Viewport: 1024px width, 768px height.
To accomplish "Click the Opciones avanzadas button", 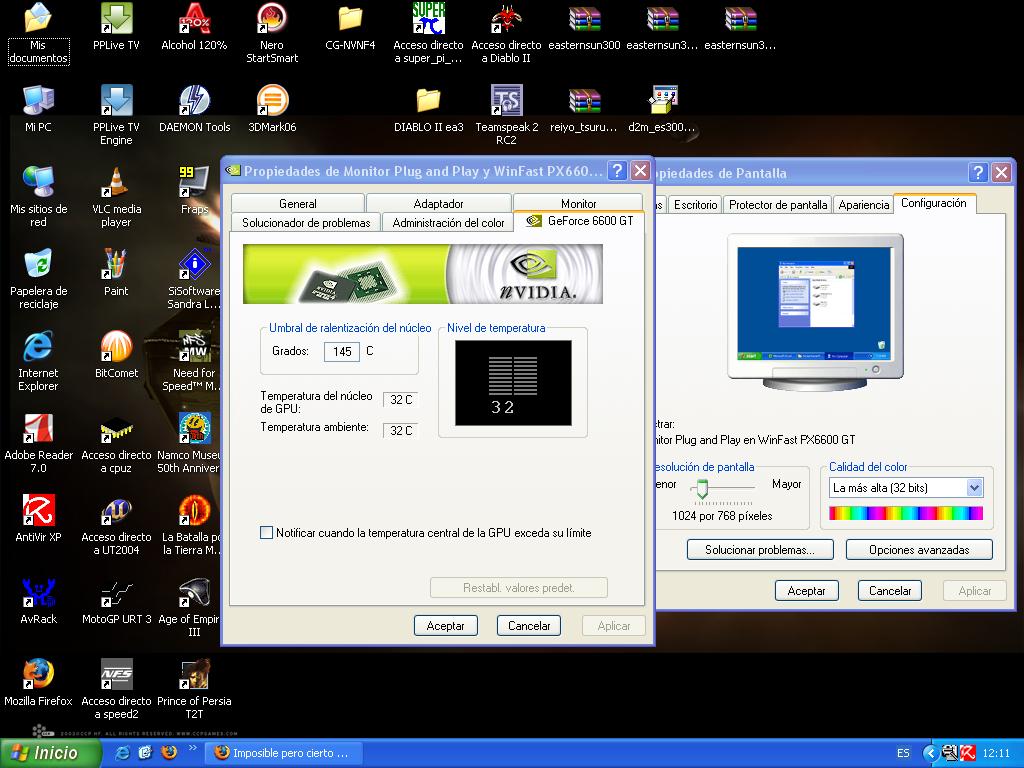I will click(918, 550).
